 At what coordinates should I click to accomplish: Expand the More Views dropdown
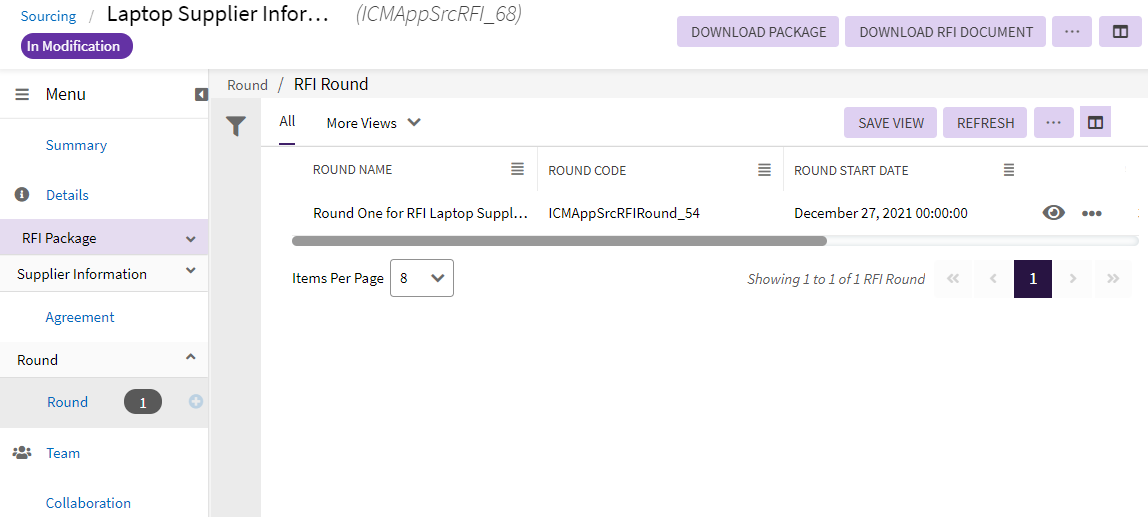tap(374, 123)
